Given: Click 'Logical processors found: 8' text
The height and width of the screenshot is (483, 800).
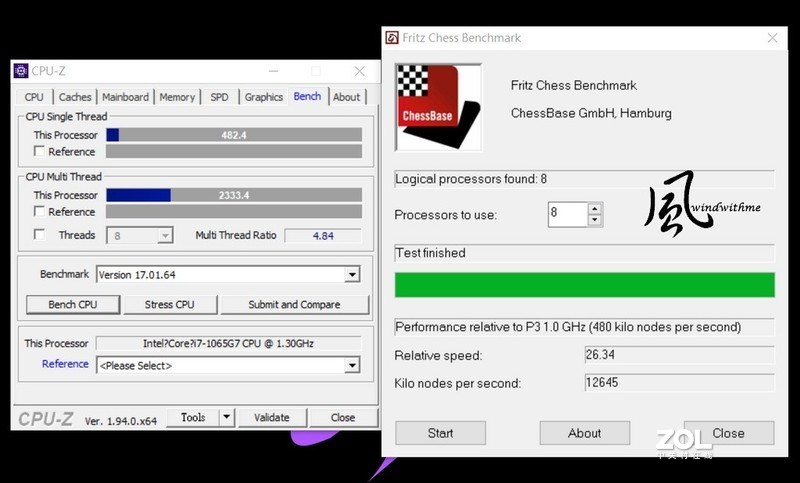Looking at the screenshot, I should [471, 179].
